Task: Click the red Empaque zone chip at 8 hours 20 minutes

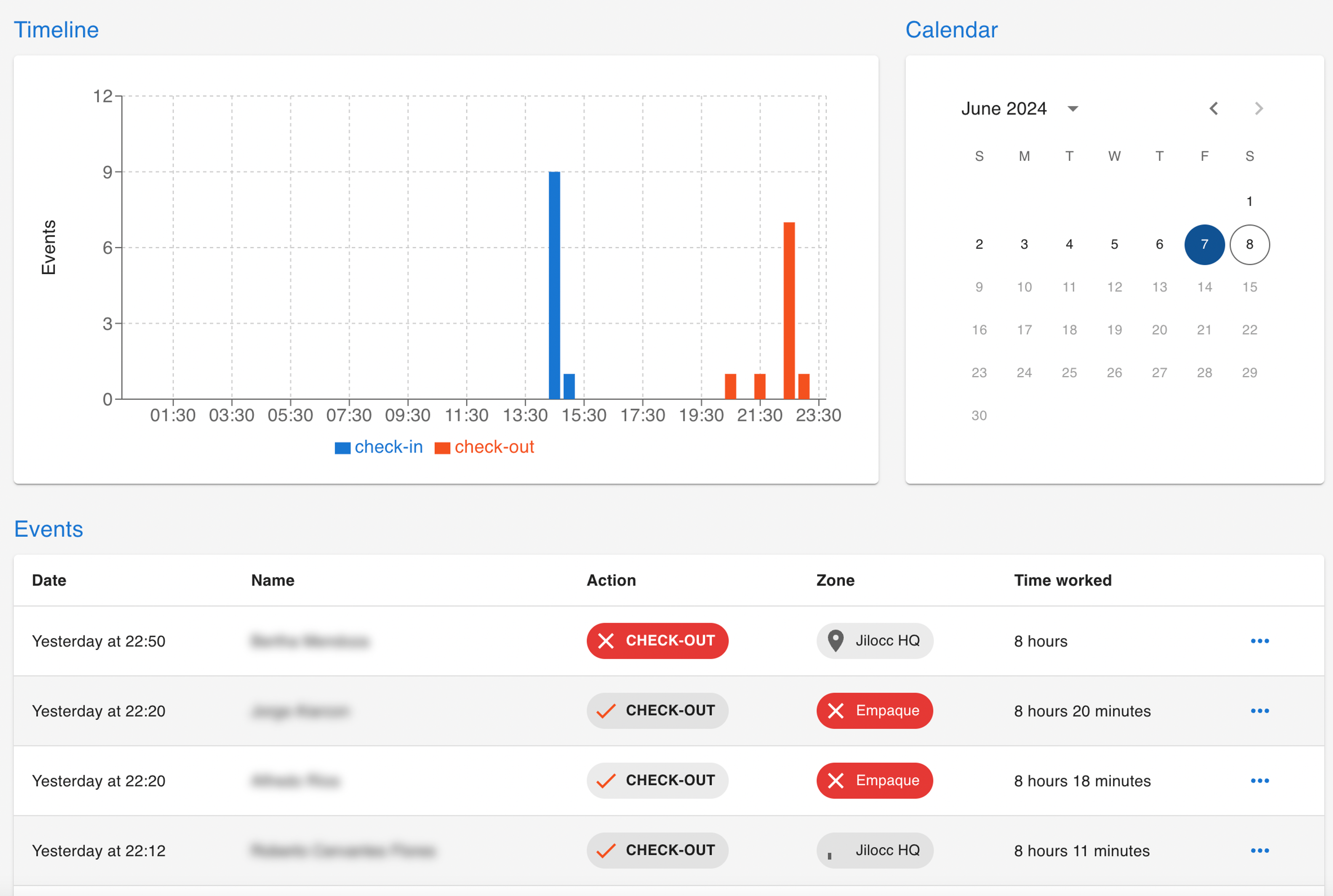Action: (874, 711)
